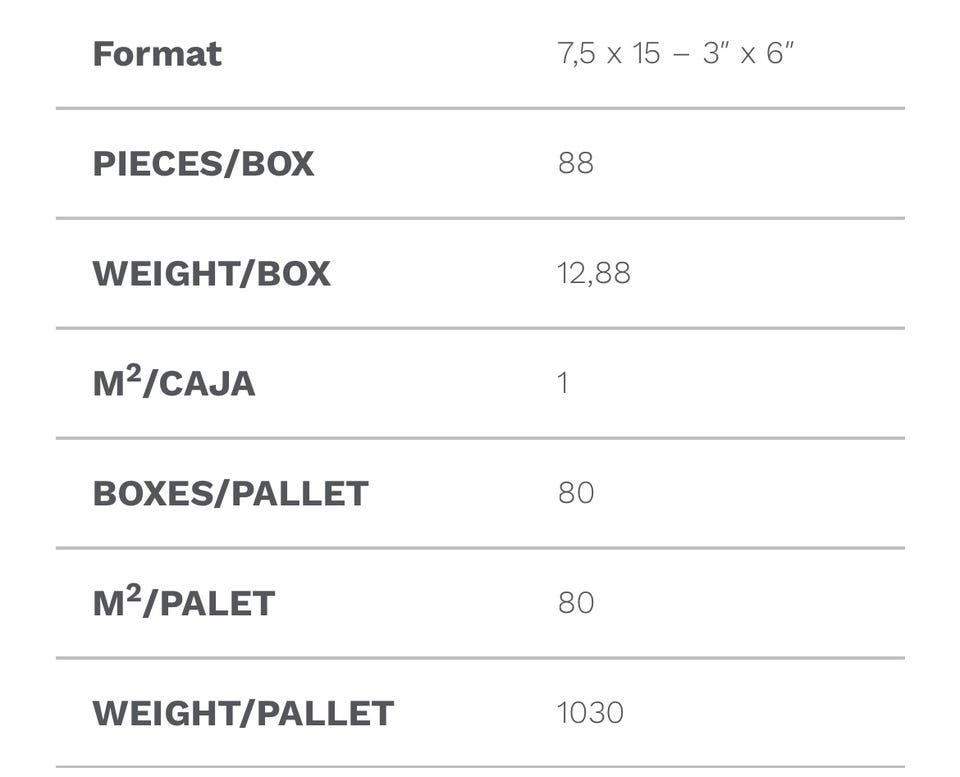Click the WEIGHT/PALLET label
Viewport: 960px width, 777px height.
[x=243, y=713]
